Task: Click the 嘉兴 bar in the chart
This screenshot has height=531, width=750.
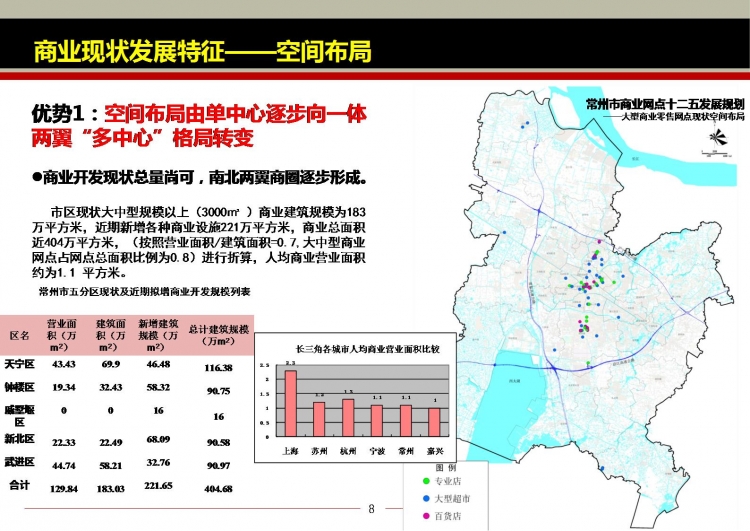Action: pos(434,422)
